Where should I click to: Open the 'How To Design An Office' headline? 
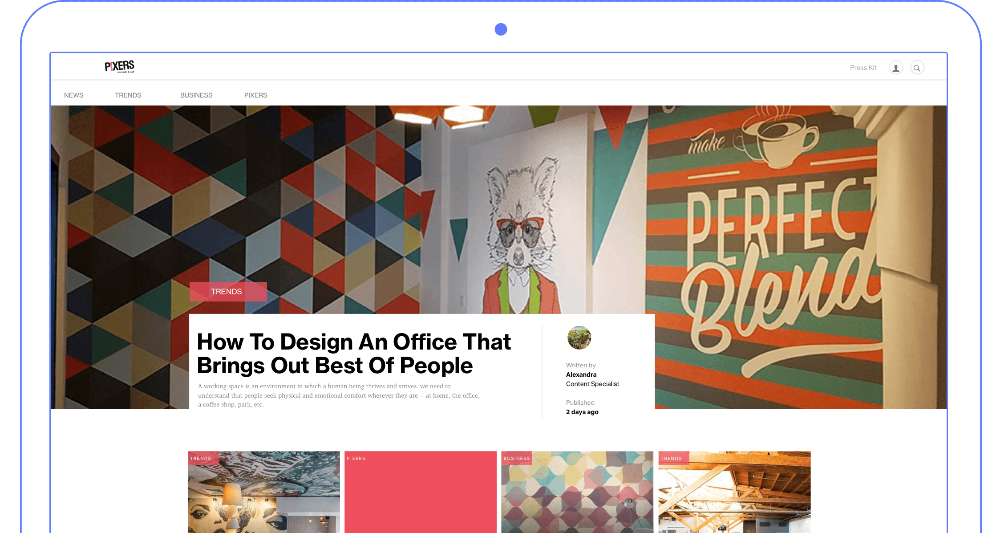coord(353,354)
